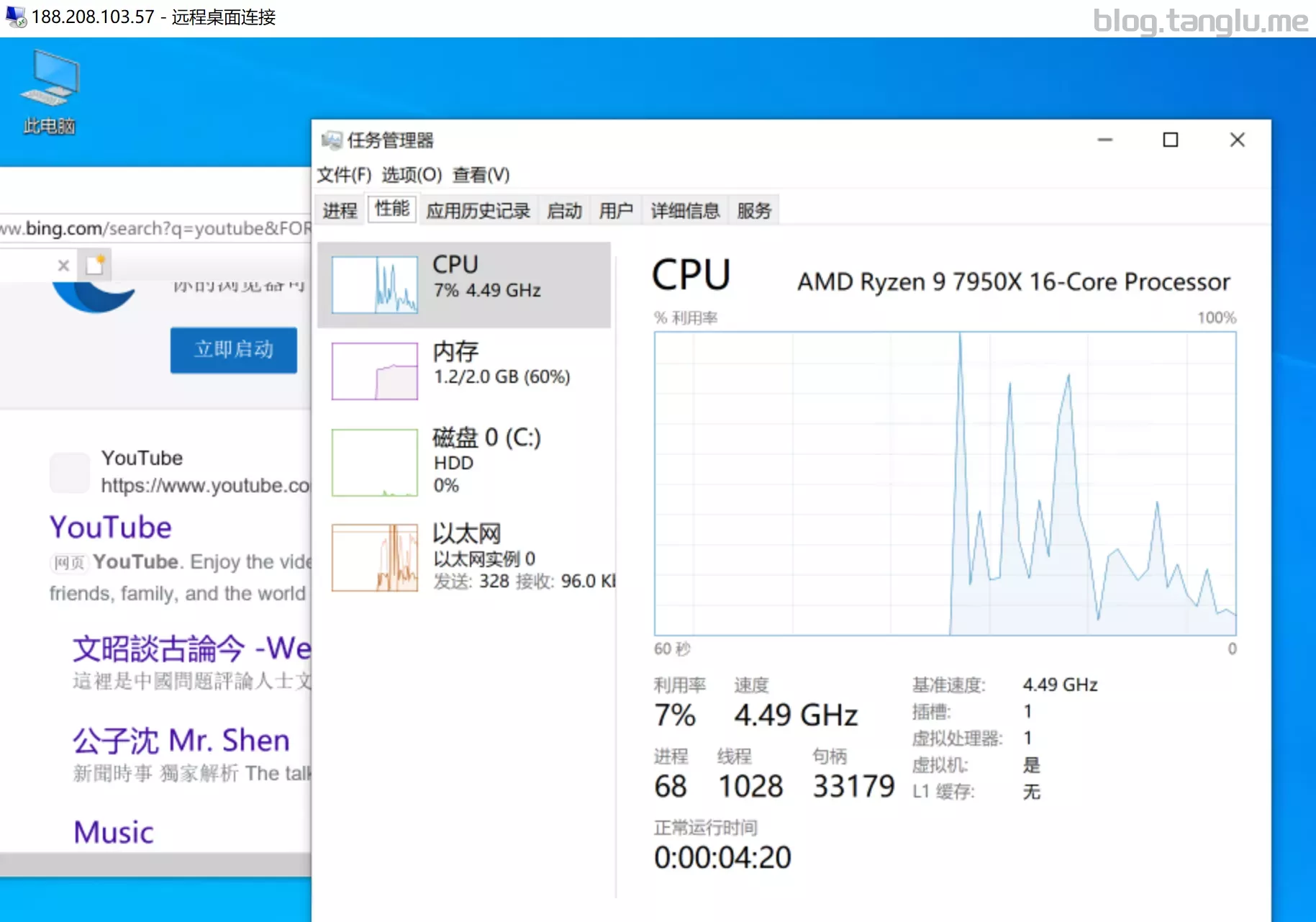
Task: Close the Task Manager window
Action: 1237,140
